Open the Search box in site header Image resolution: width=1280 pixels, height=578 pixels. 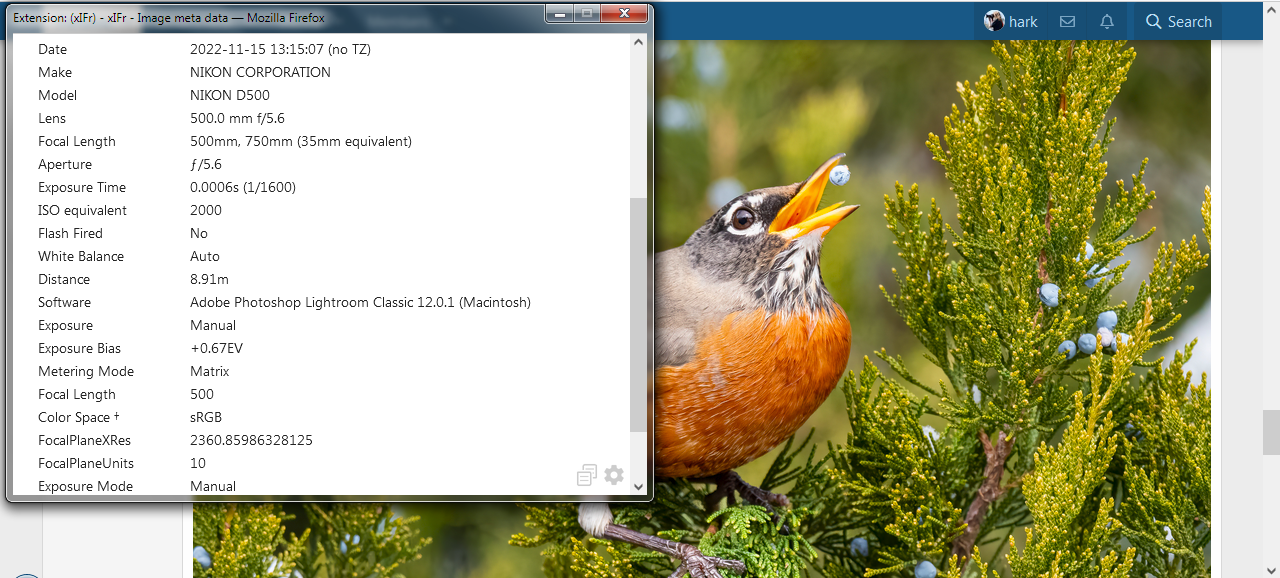click(1178, 22)
